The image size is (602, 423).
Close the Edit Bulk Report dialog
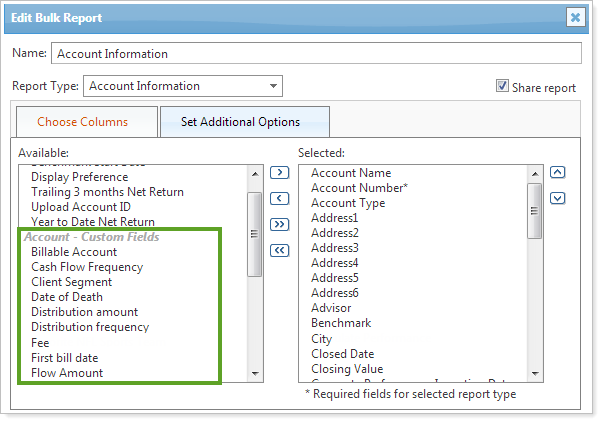coord(576,17)
